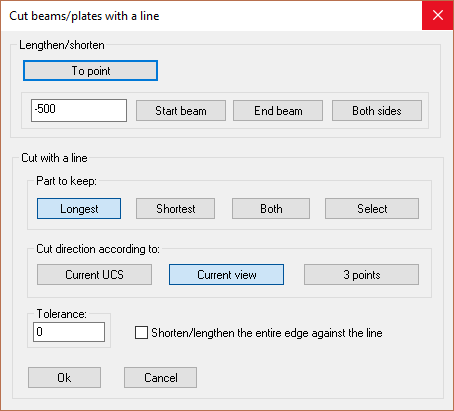This screenshot has width=454, height=411.
Task: Select Longest as part to keep
Action: coord(79,209)
